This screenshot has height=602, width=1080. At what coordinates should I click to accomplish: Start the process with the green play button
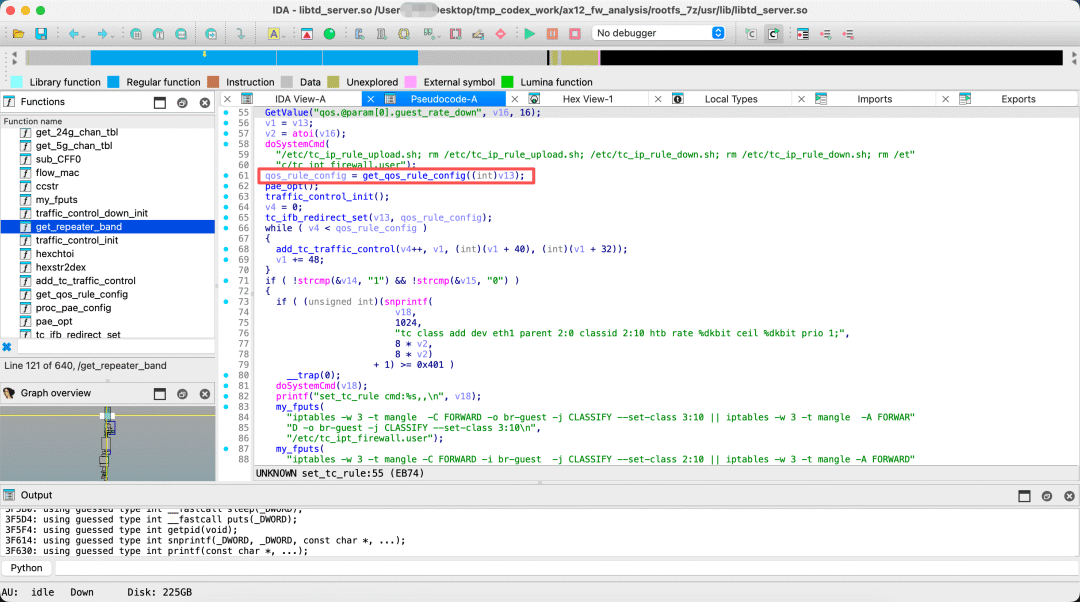(530, 33)
